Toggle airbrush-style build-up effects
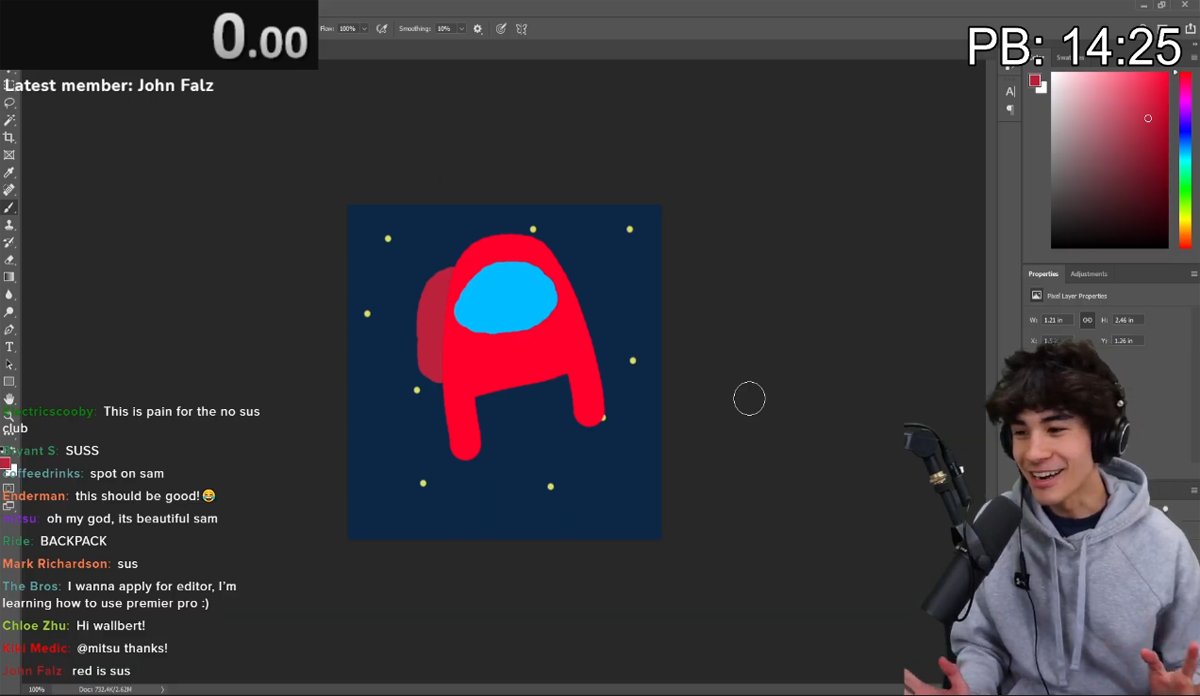Image resolution: width=1200 pixels, height=696 pixels. tap(382, 29)
